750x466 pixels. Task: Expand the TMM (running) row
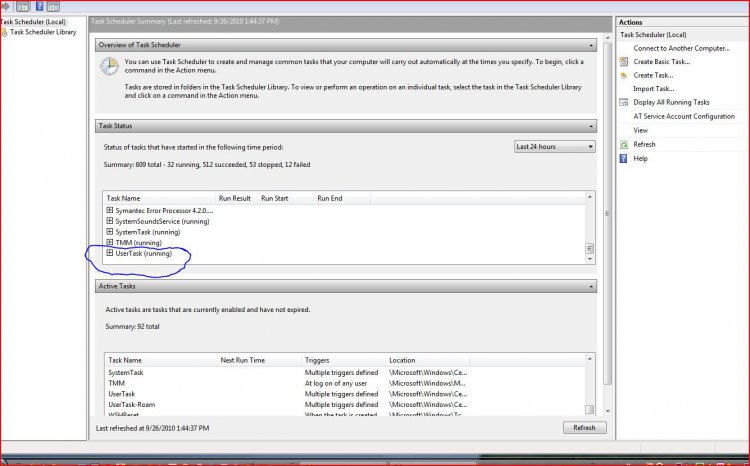point(110,242)
